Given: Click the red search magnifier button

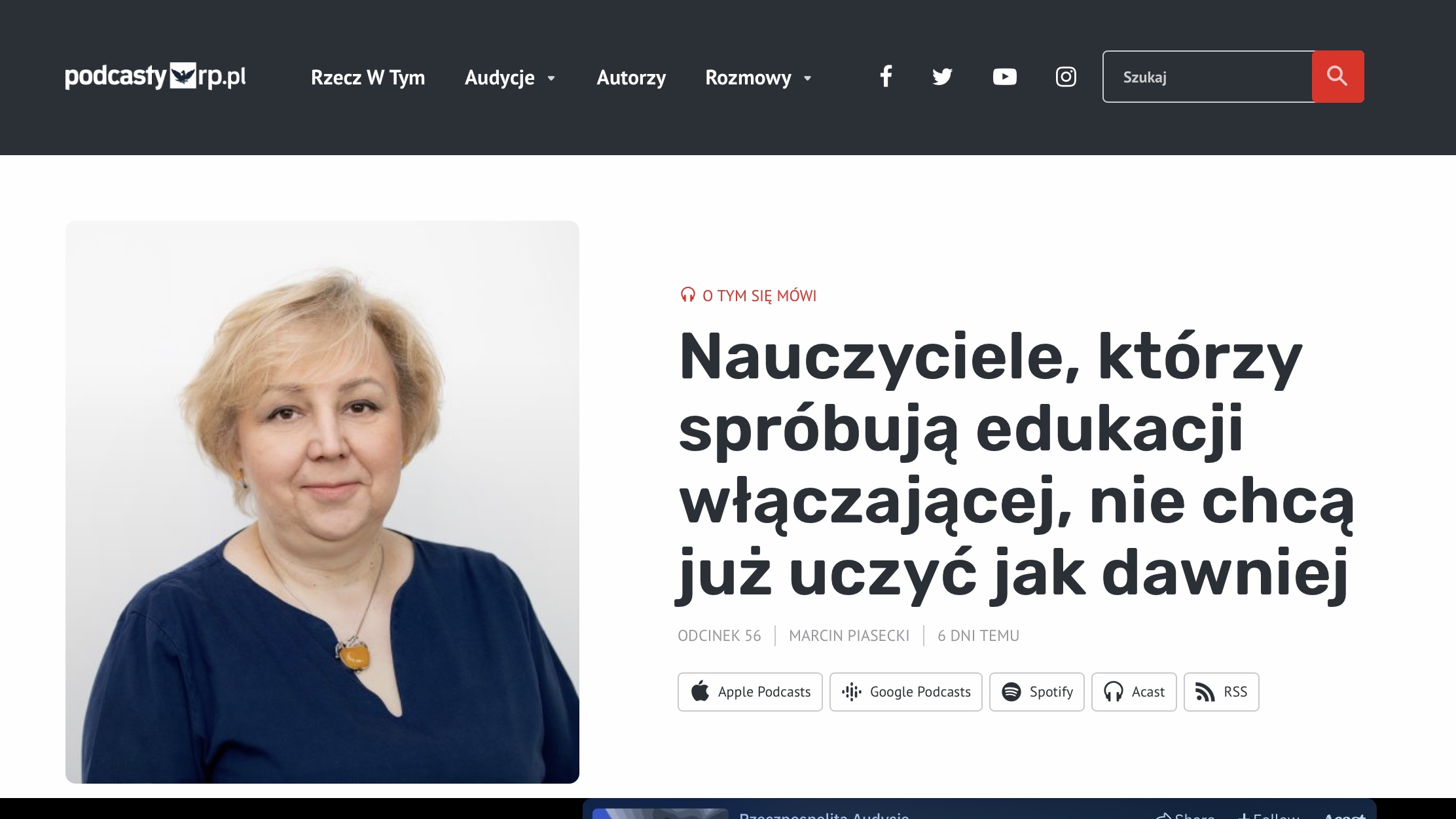Looking at the screenshot, I should (x=1338, y=77).
